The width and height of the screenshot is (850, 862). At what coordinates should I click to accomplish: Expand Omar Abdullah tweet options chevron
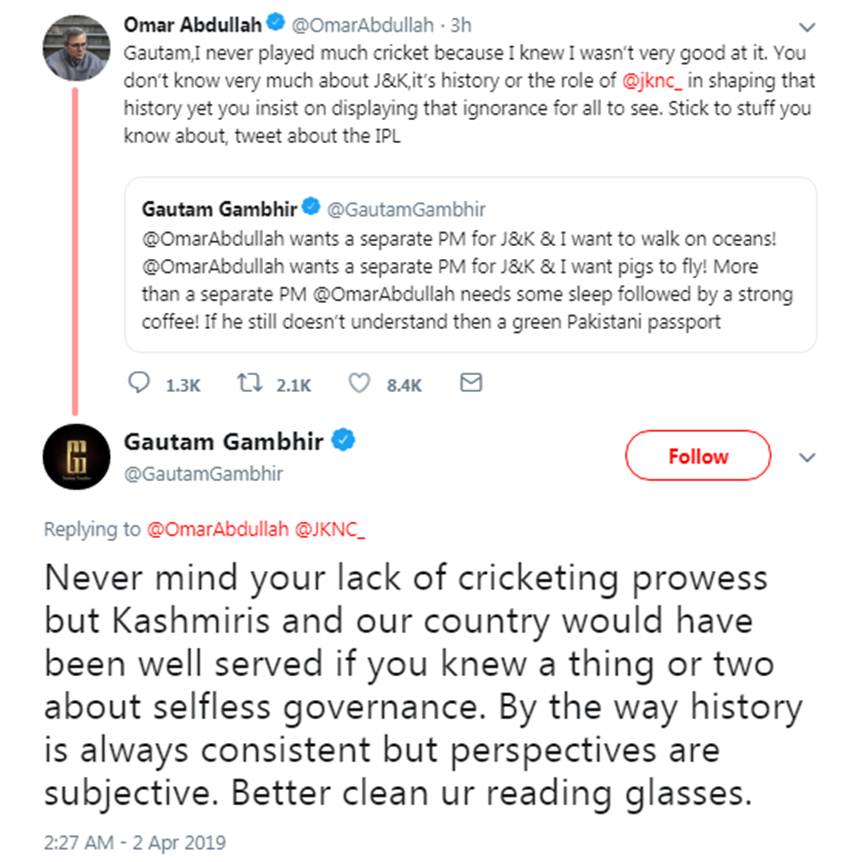[807, 27]
